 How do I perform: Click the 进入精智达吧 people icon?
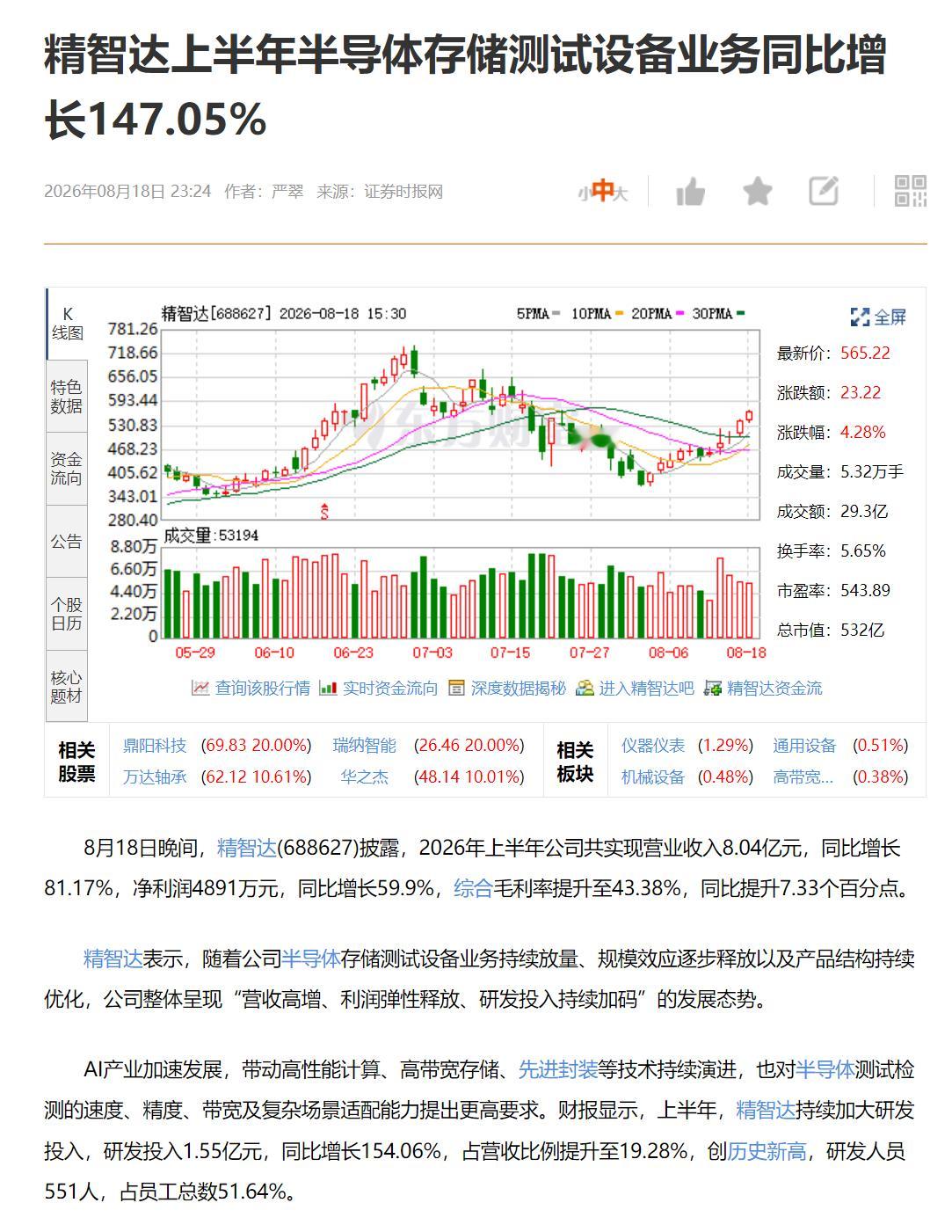point(585,688)
